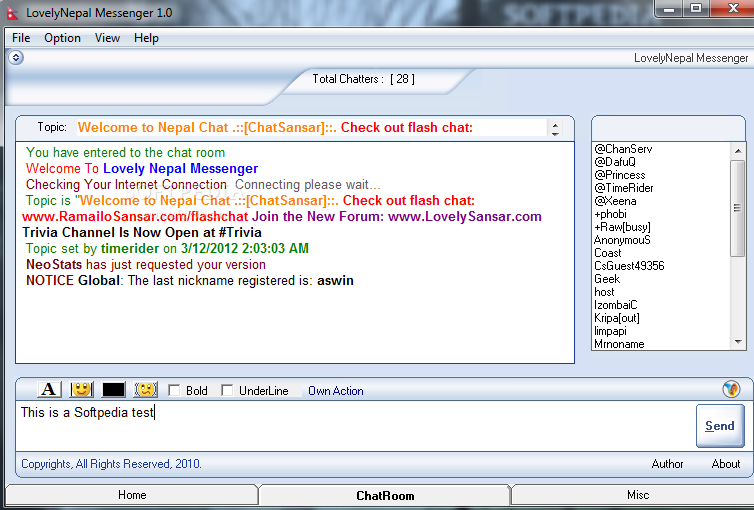Switch to the Home tab
Screen dimensions: 754x510
coord(132,495)
